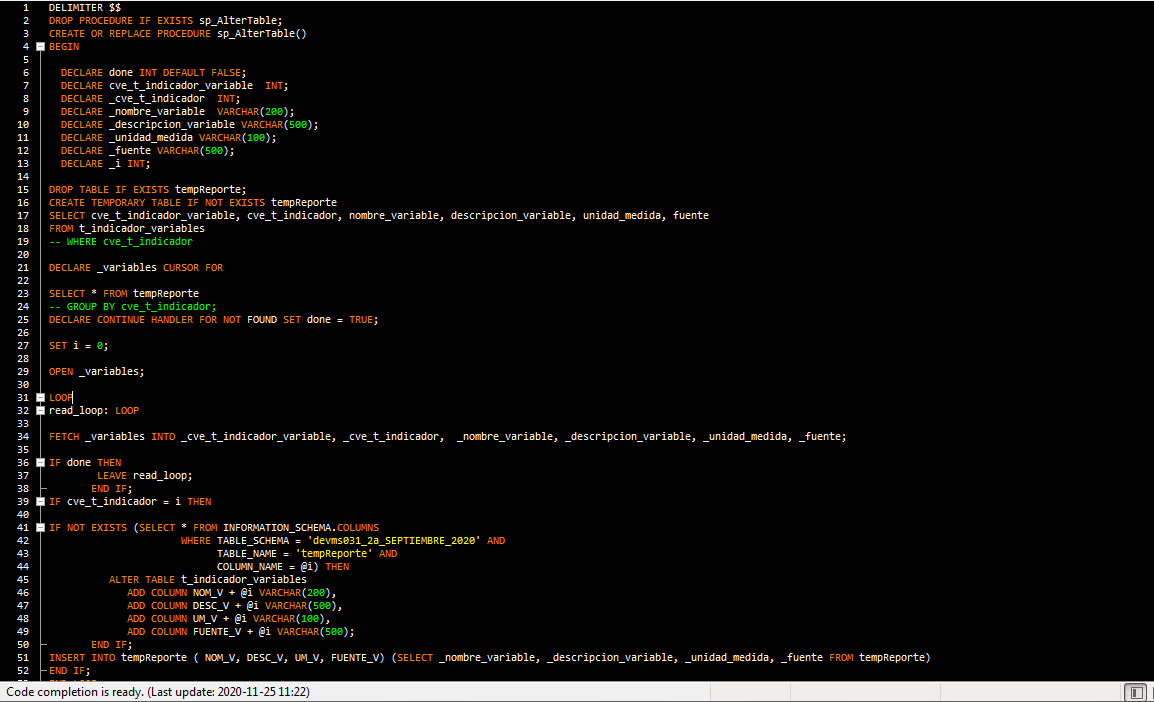
Task: Click the commented WHERE cve_t_indicador line
Action: tap(121, 241)
